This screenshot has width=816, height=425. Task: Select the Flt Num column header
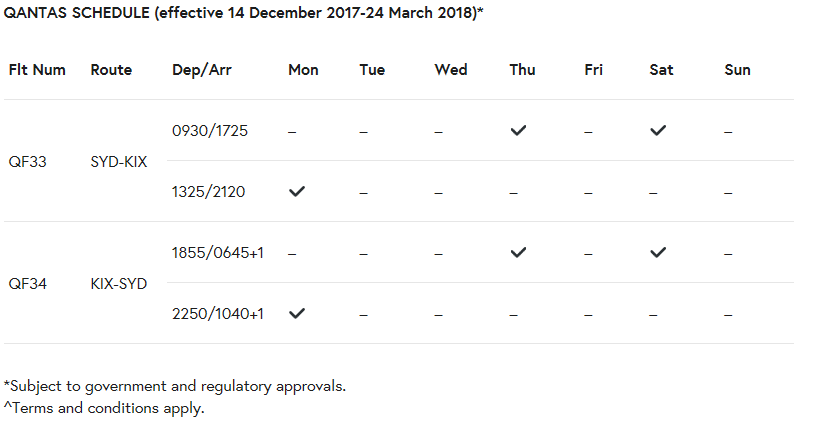click(37, 70)
